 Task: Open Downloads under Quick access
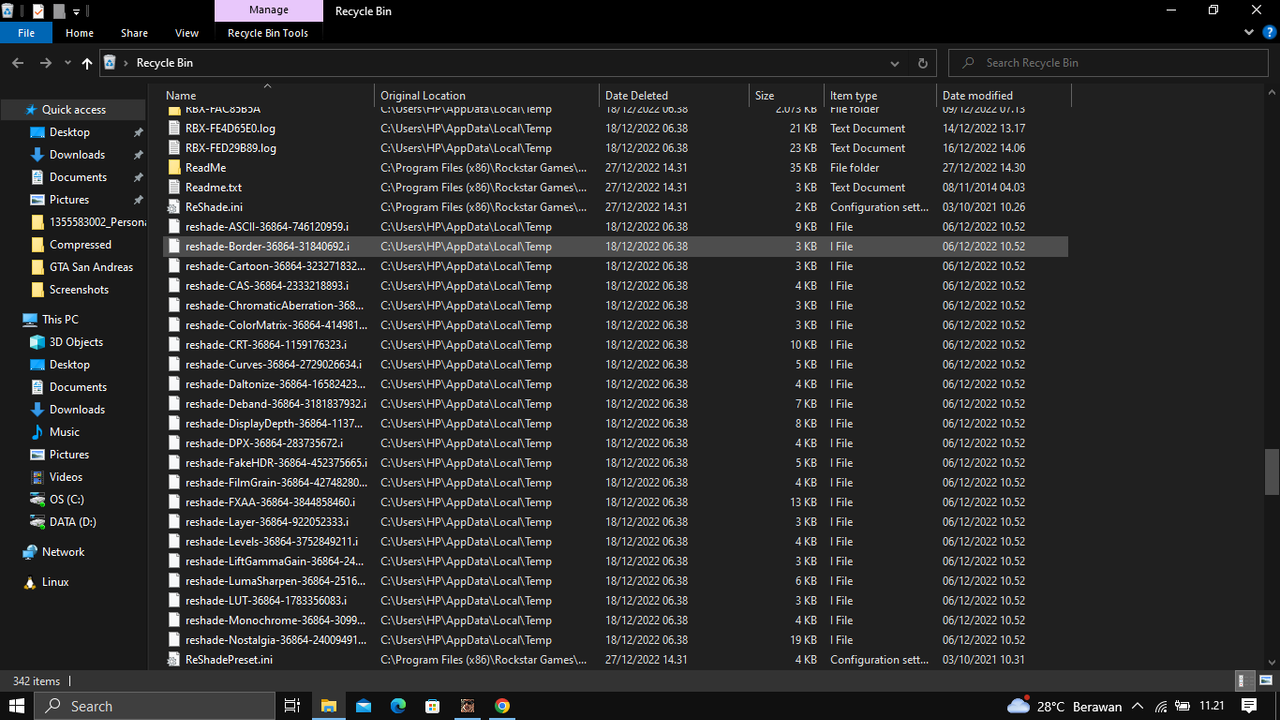(77, 155)
